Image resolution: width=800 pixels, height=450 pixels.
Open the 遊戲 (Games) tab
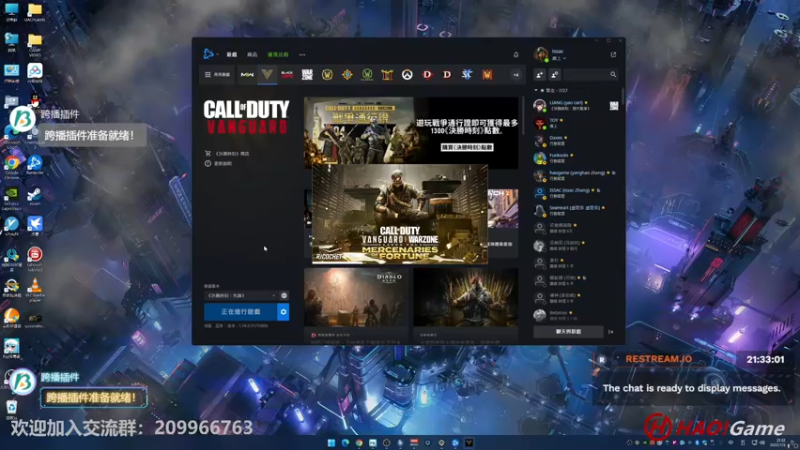232,55
